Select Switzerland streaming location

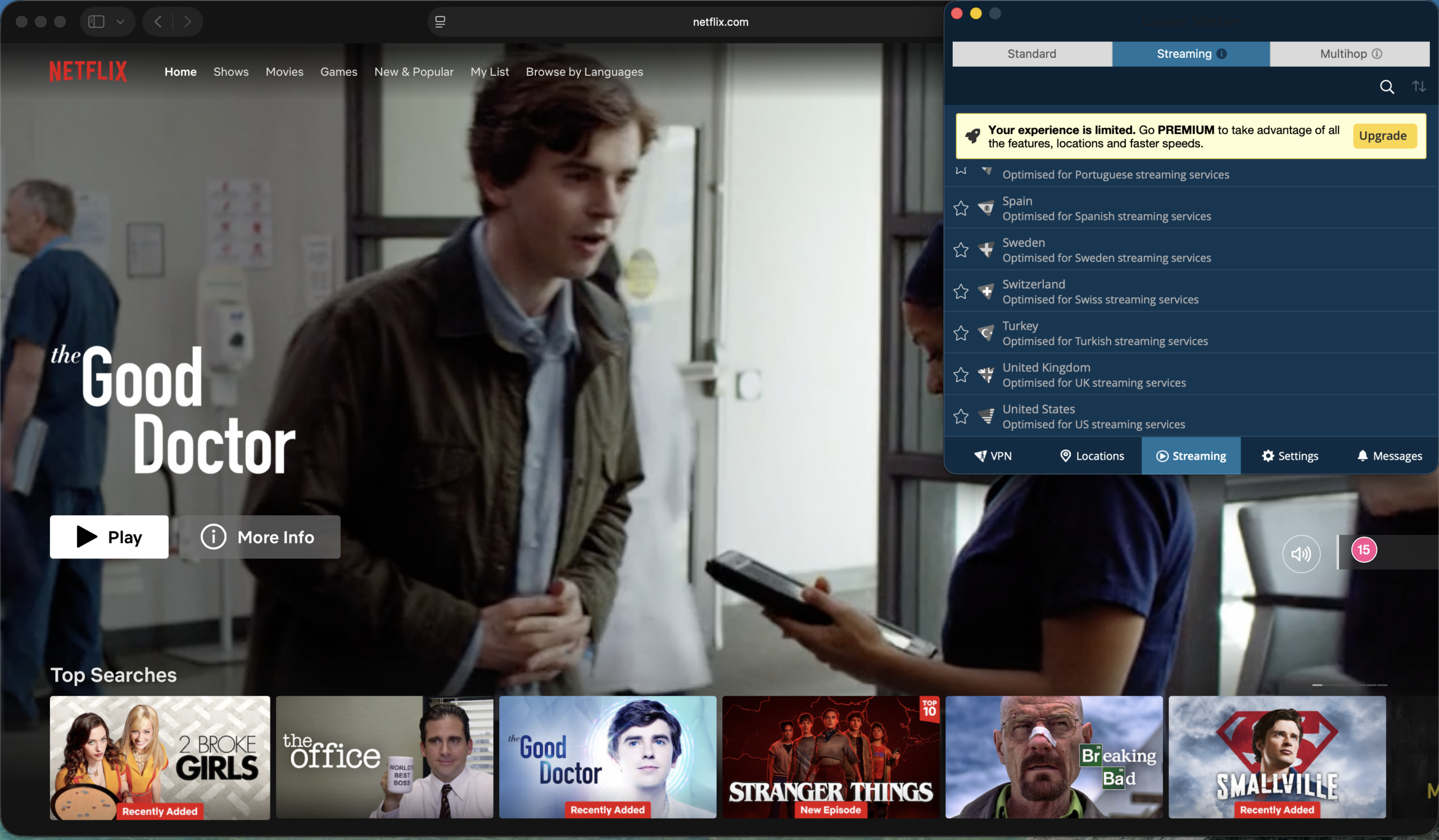point(1191,292)
